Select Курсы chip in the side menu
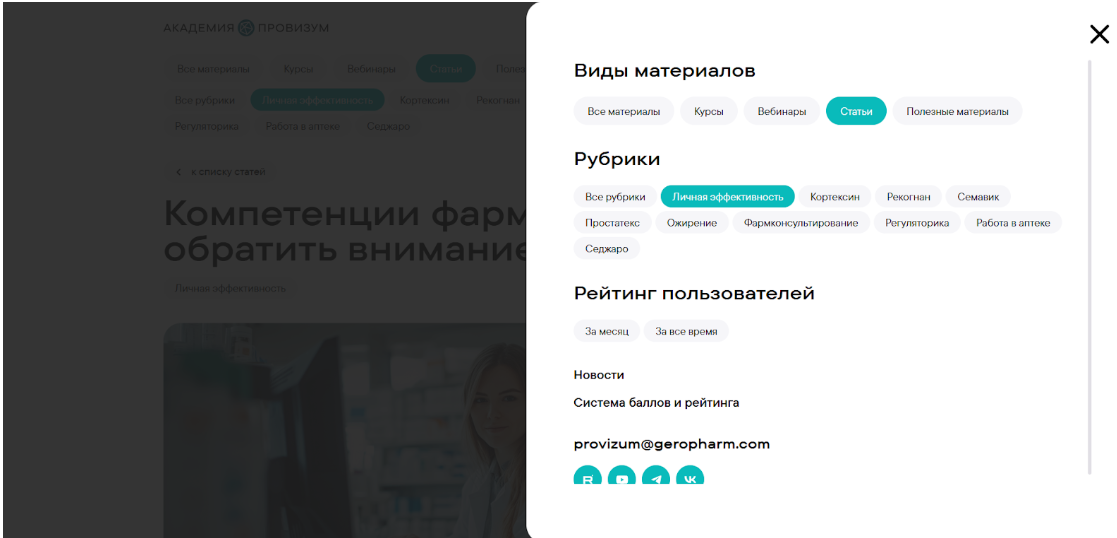The height and width of the screenshot is (538, 1117). point(709,111)
